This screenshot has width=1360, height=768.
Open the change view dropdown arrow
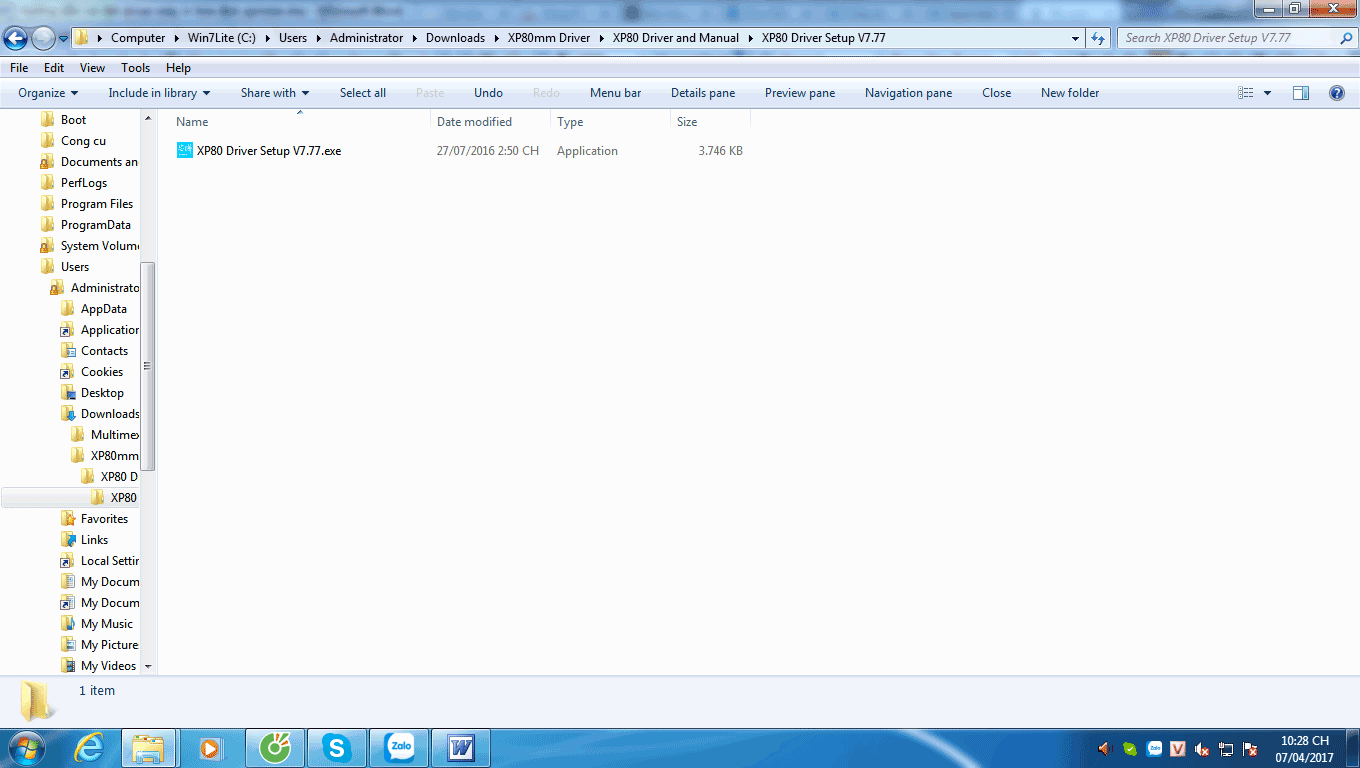point(1267,93)
